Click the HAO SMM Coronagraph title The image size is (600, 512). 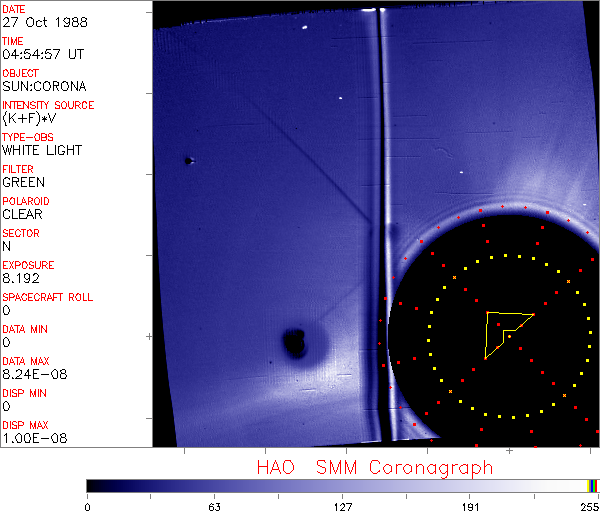(374, 467)
